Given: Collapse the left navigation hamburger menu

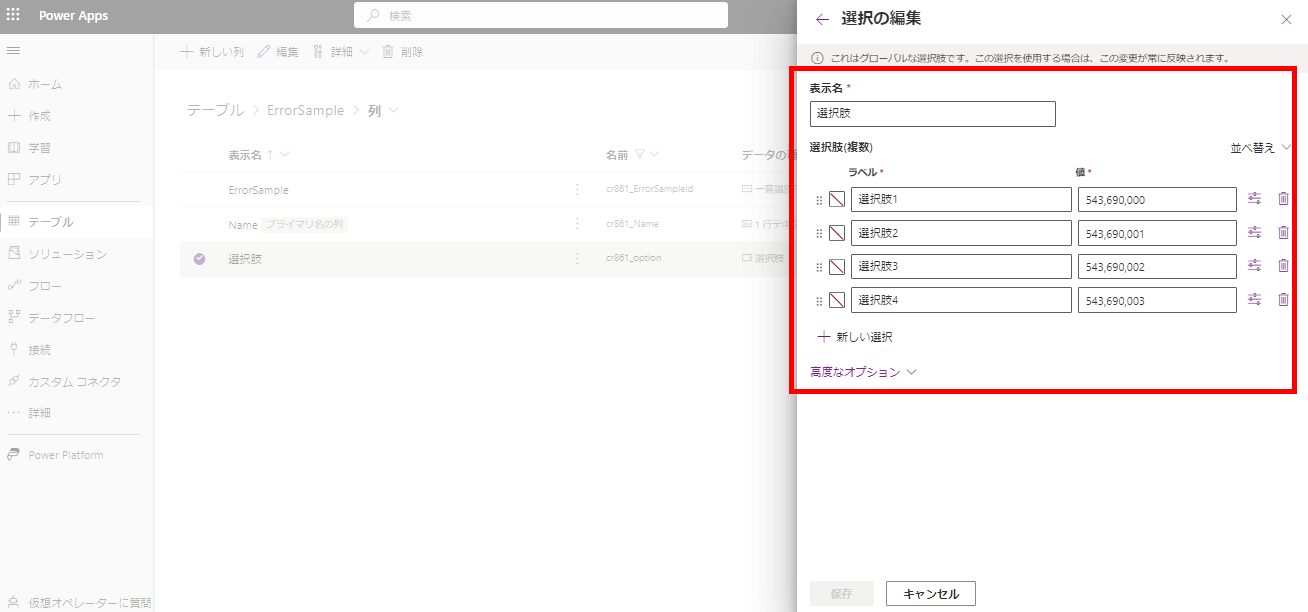Looking at the screenshot, I should pyautogui.click(x=14, y=50).
